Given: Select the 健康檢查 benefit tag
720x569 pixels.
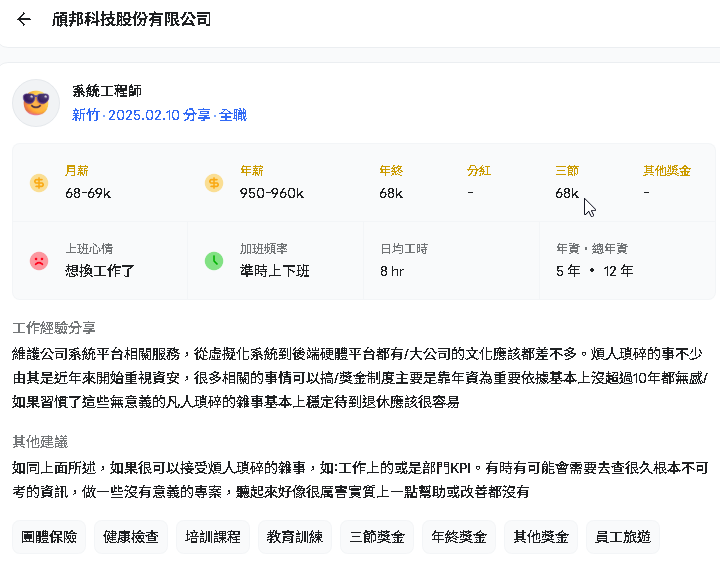Looking at the screenshot, I should click(x=131, y=537).
